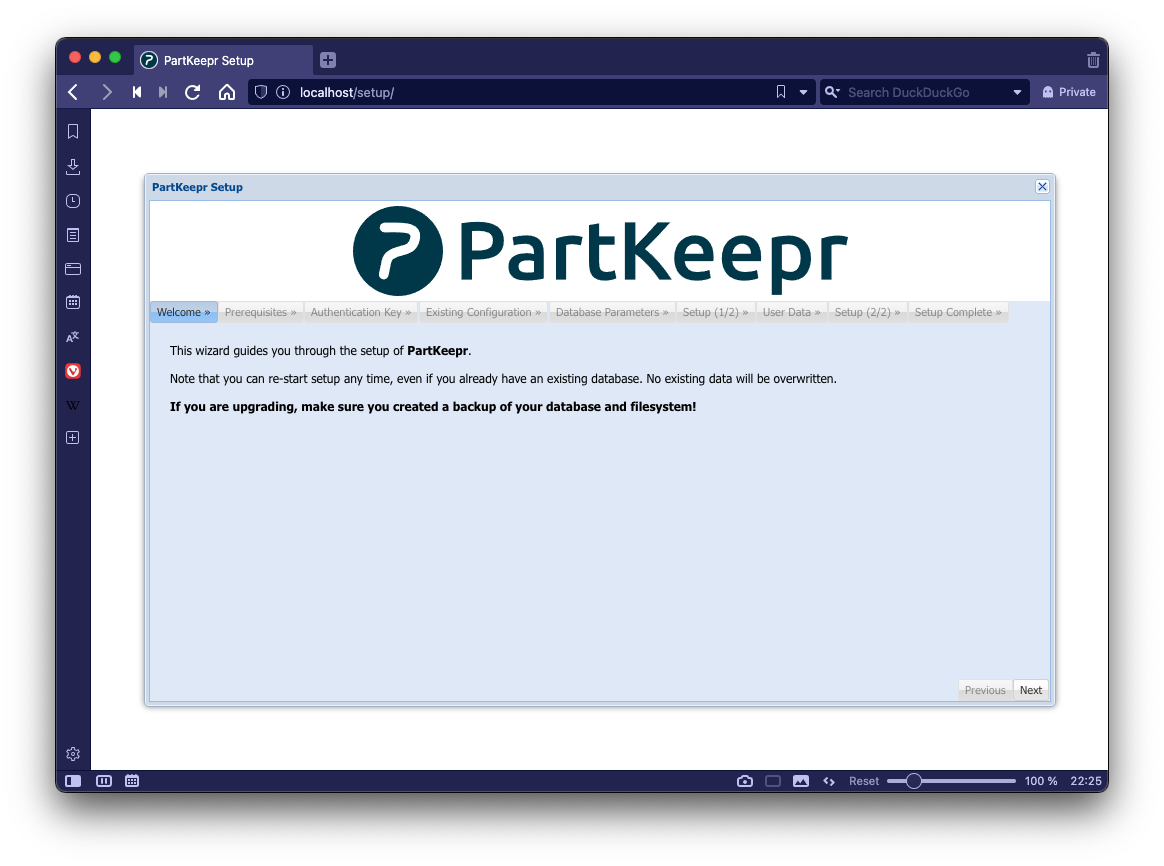Open browser settings gear icon
1164x866 pixels.
click(73, 754)
